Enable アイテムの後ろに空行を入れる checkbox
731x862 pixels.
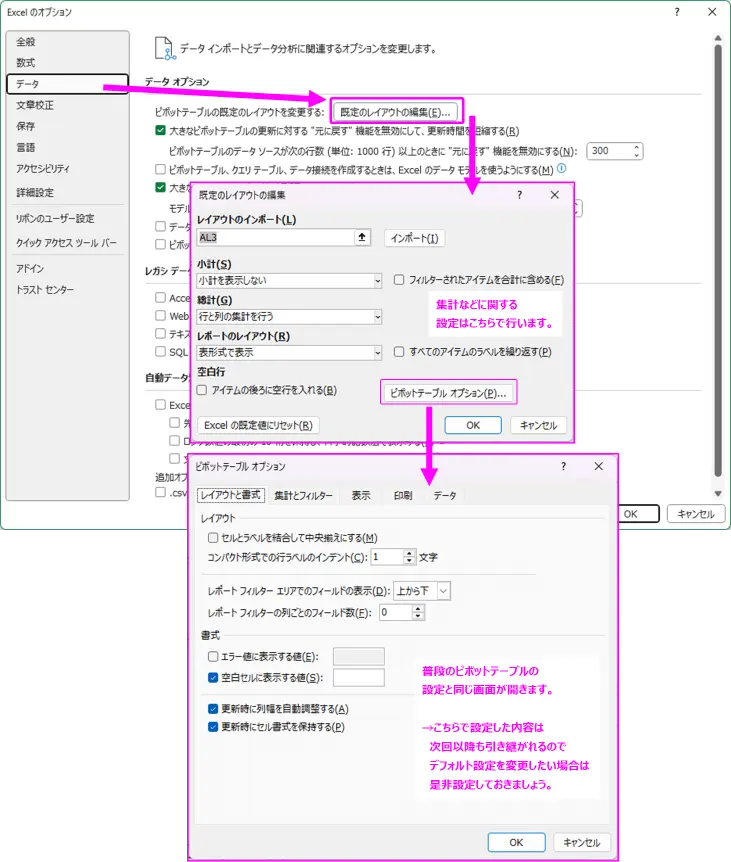202,390
